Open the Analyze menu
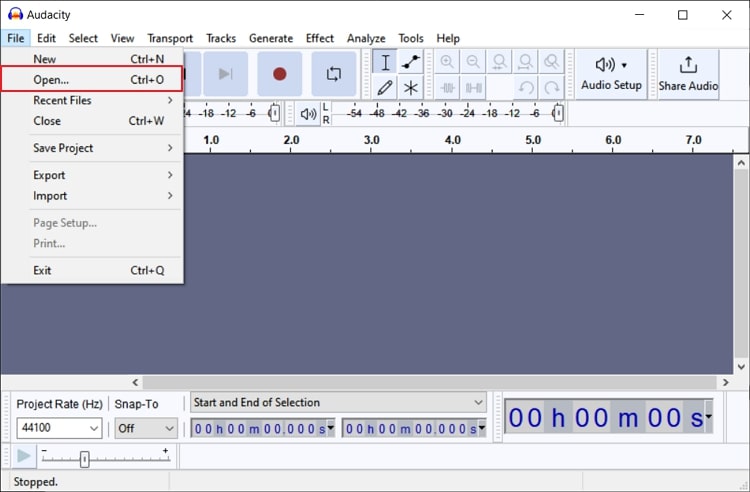This screenshot has width=750, height=492. point(366,38)
